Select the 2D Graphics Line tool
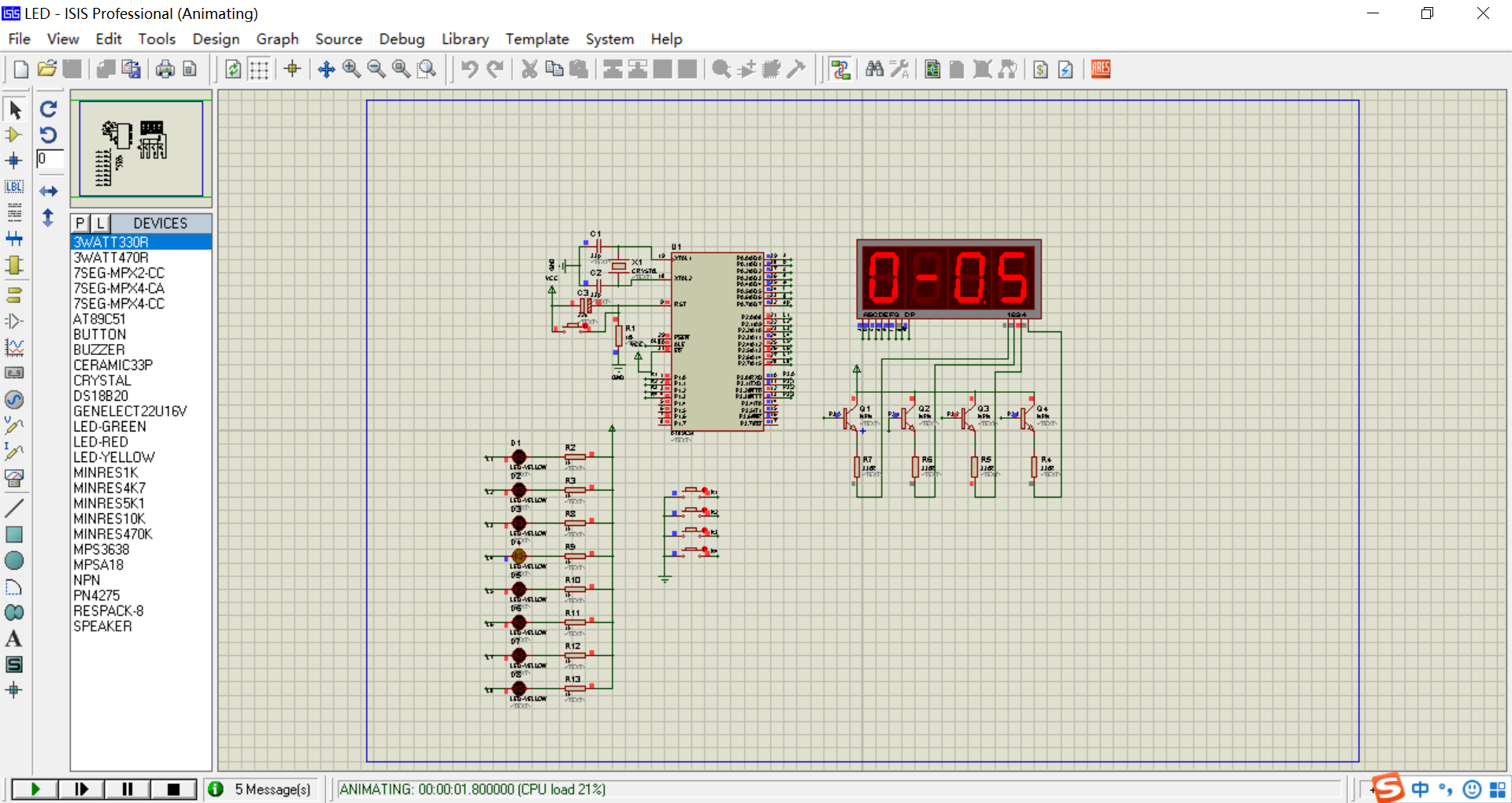The width and height of the screenshot is (1512, 803). pos(14,508)
